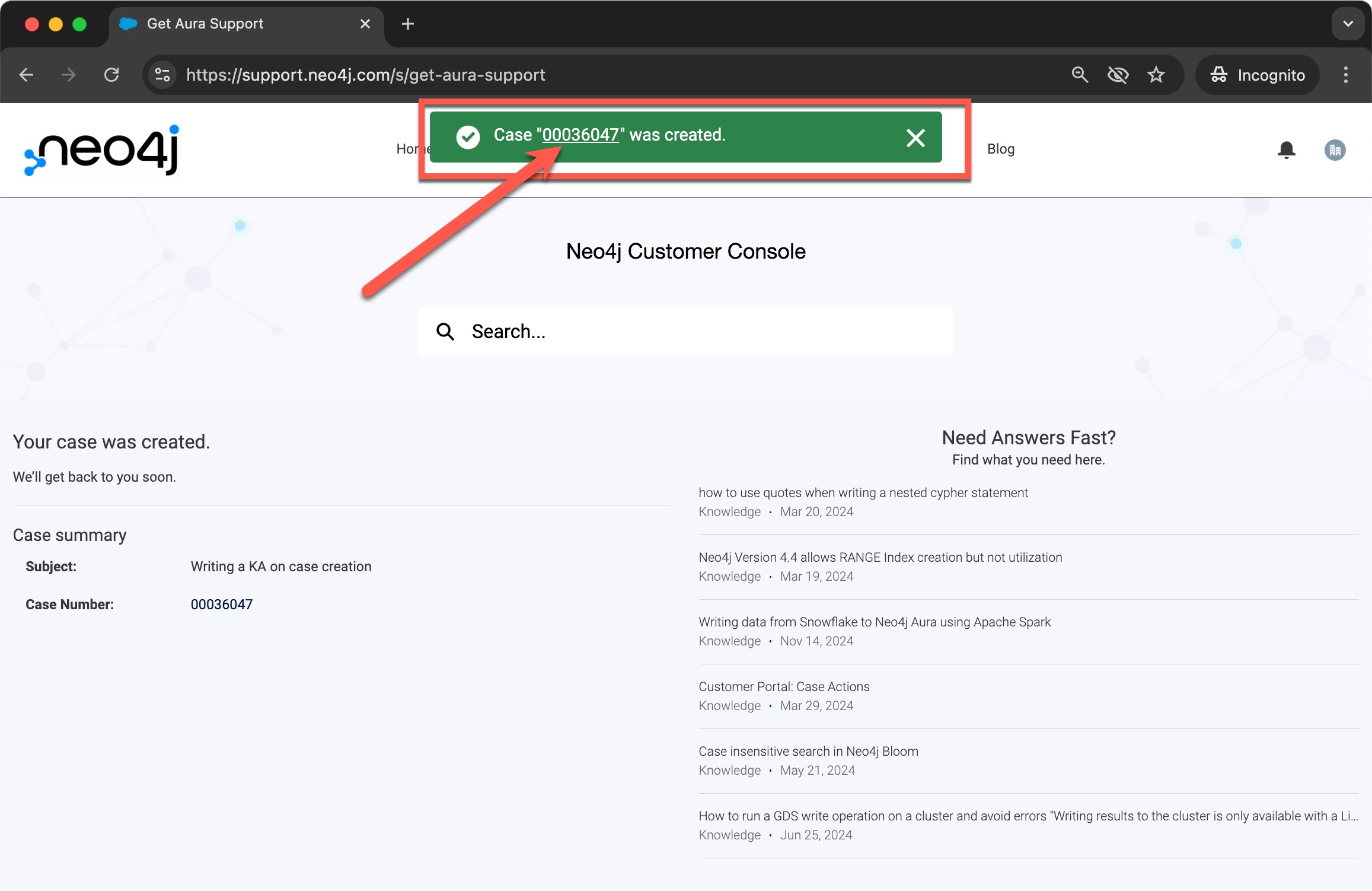Open Customer Portal: Case Actions article

[784, 687]
